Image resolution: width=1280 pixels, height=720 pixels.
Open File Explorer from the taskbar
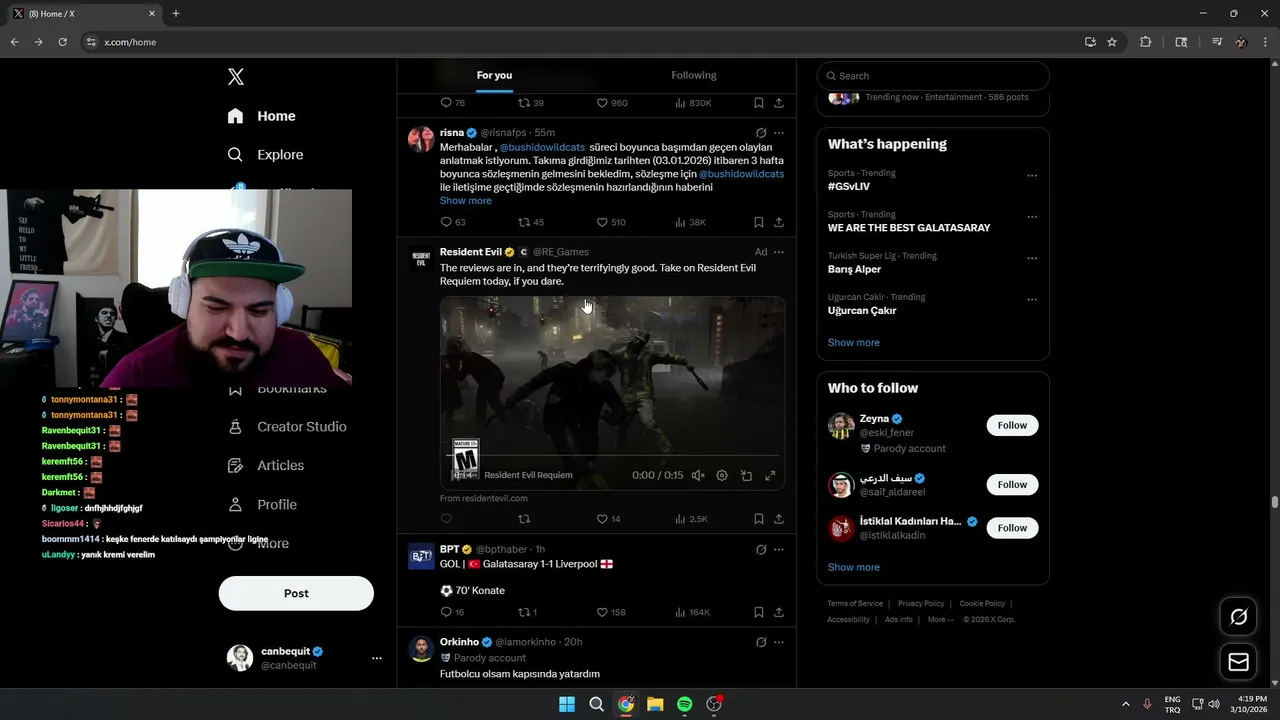click(655, 704)
